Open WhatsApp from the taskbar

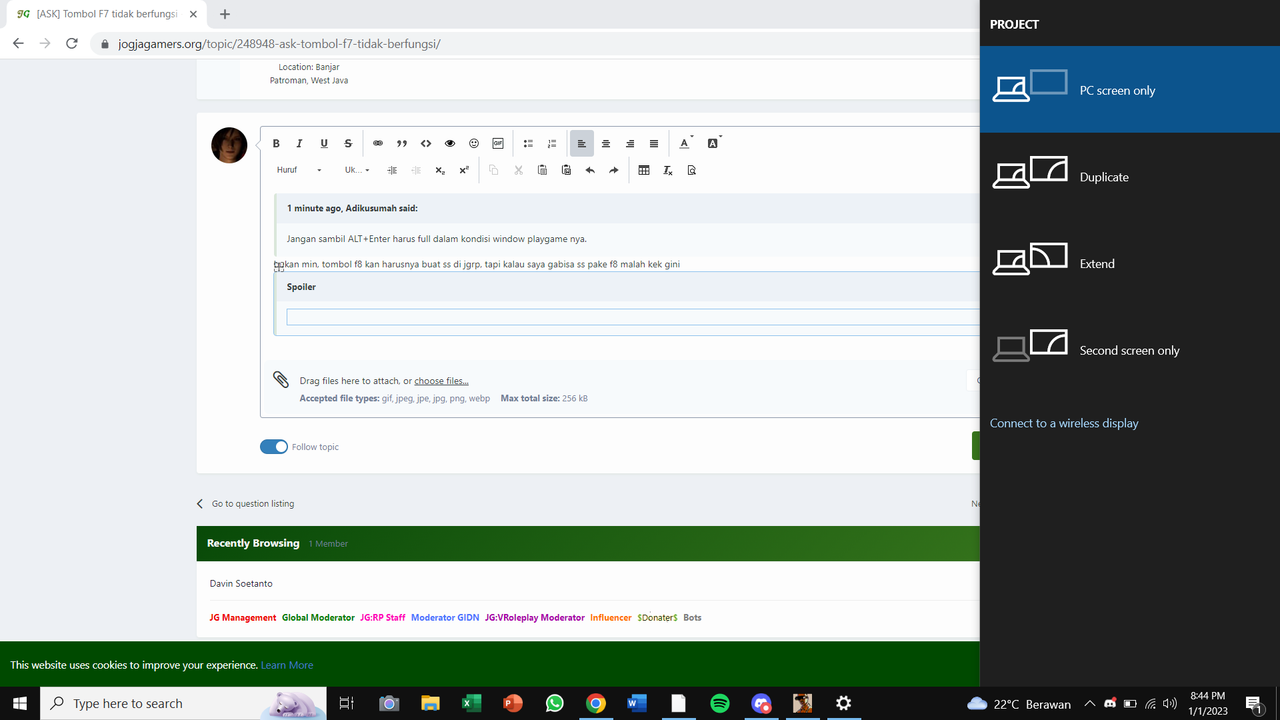[x=555, y=704]
